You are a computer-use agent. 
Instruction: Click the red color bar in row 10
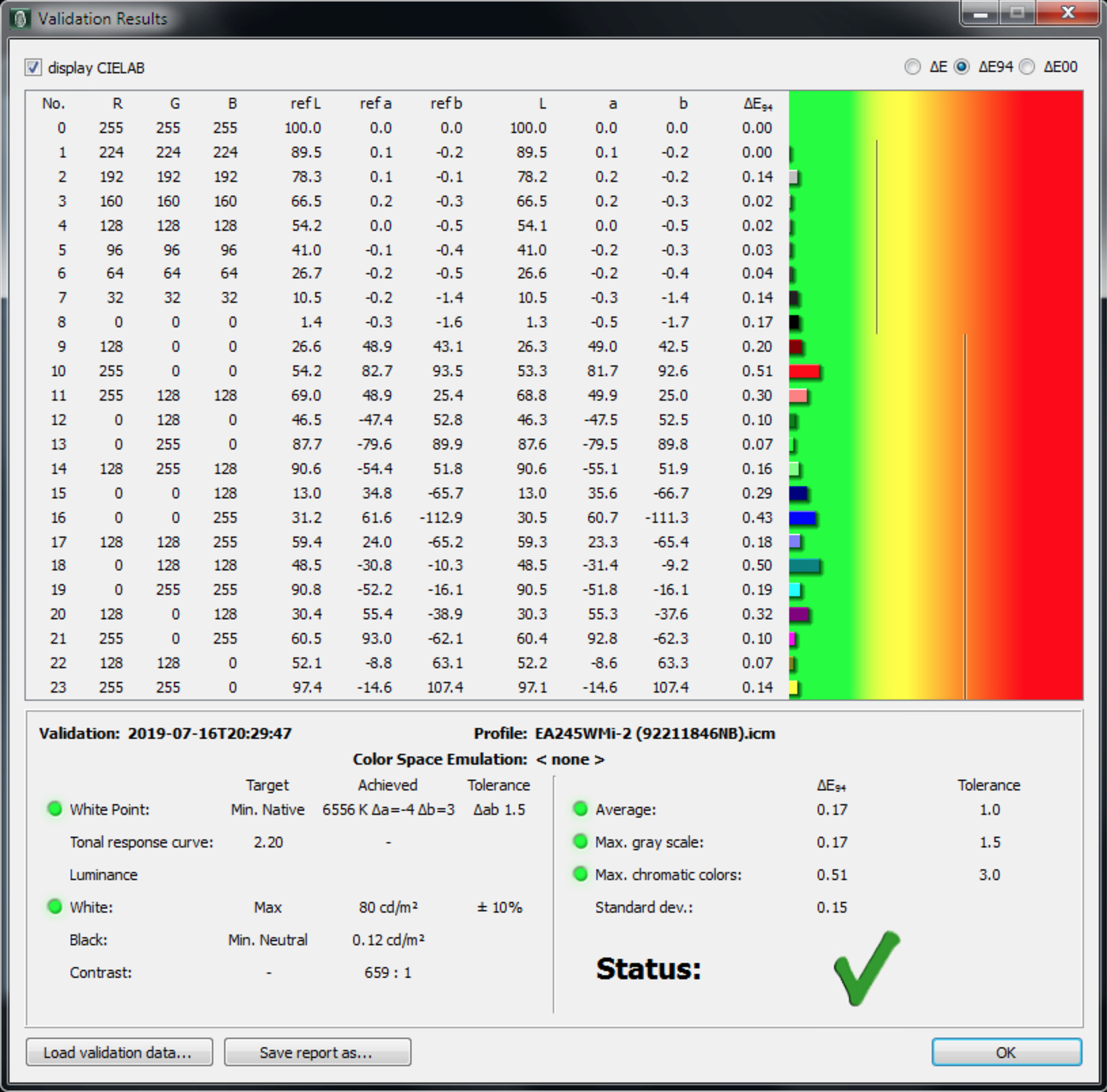[x=804, y=371]
